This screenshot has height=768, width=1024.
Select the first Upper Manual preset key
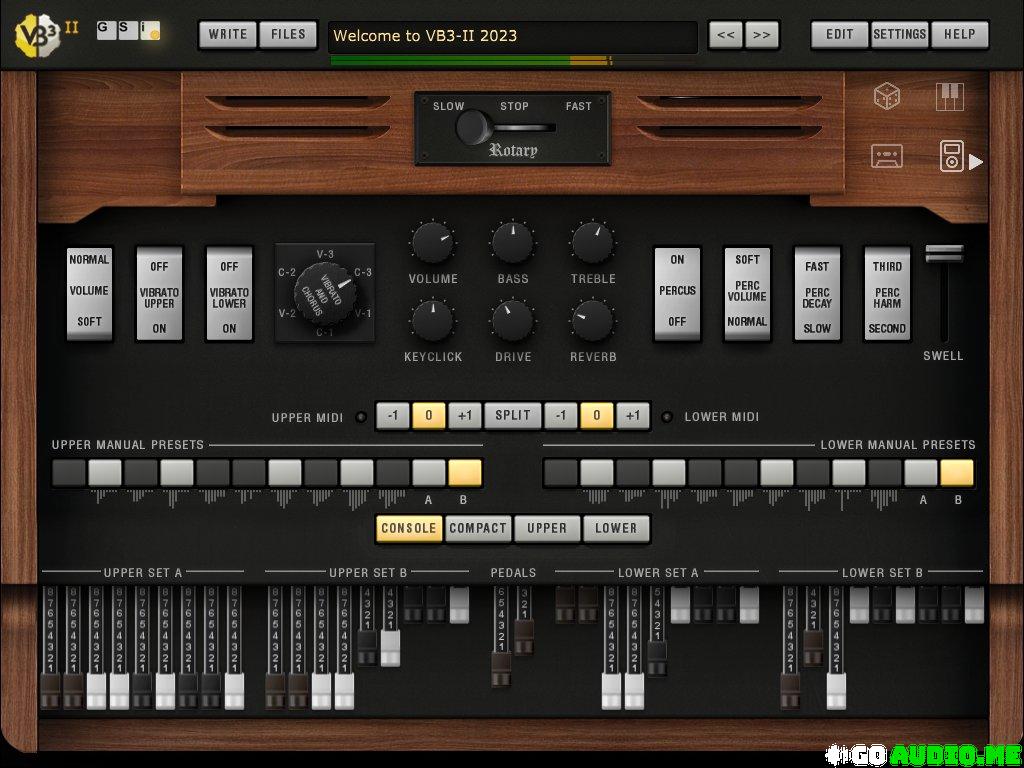coord(69,473)
